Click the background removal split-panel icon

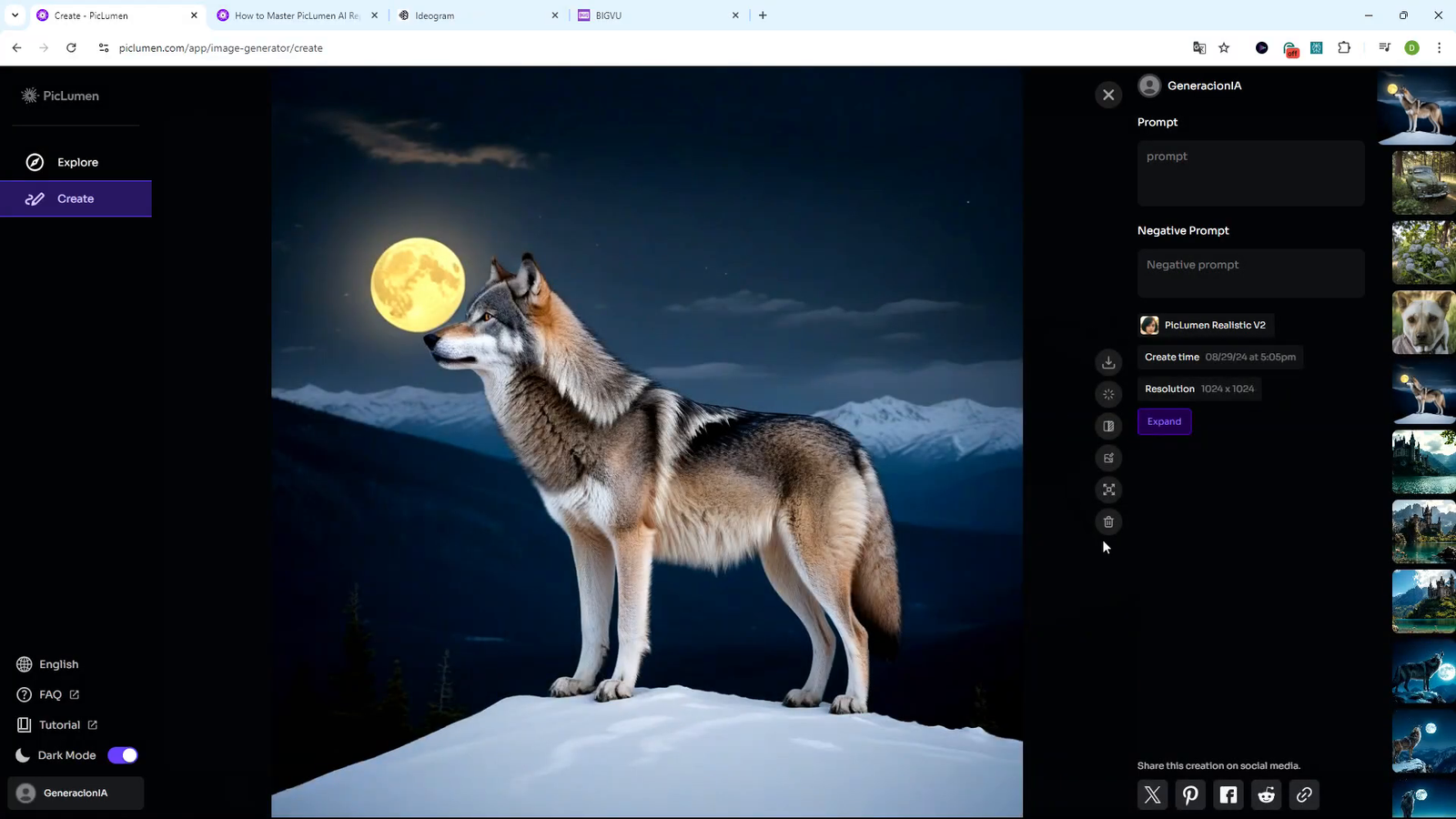coord(1108,426)
